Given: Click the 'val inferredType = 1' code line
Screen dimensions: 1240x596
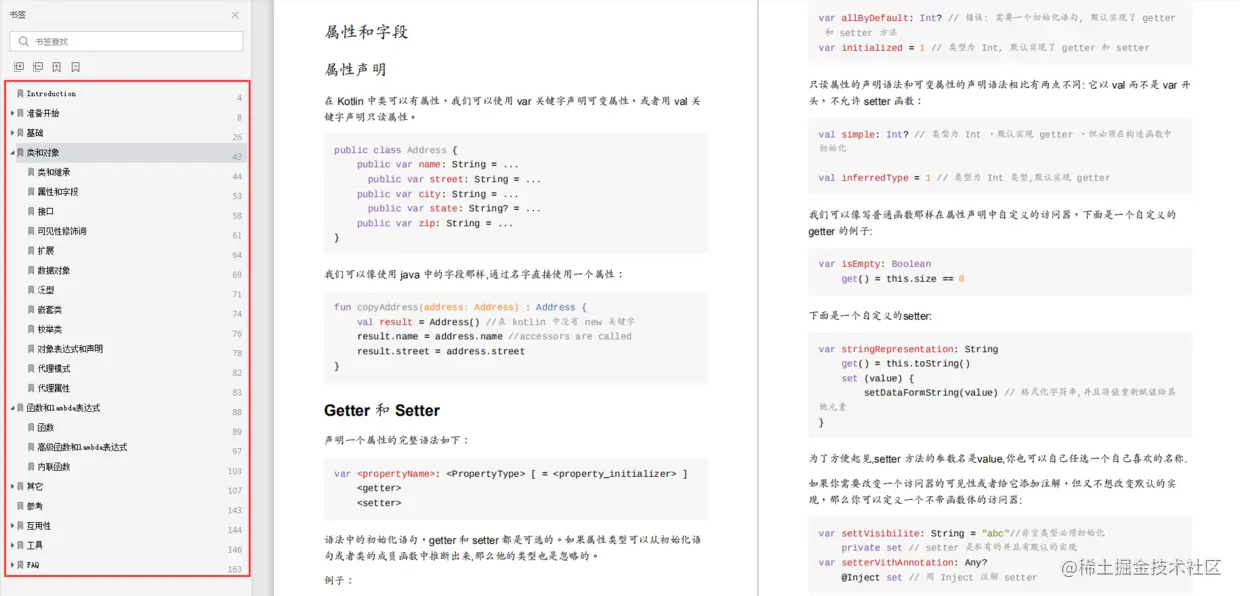Looking at the screenshot, I should [x=964, y=178].
